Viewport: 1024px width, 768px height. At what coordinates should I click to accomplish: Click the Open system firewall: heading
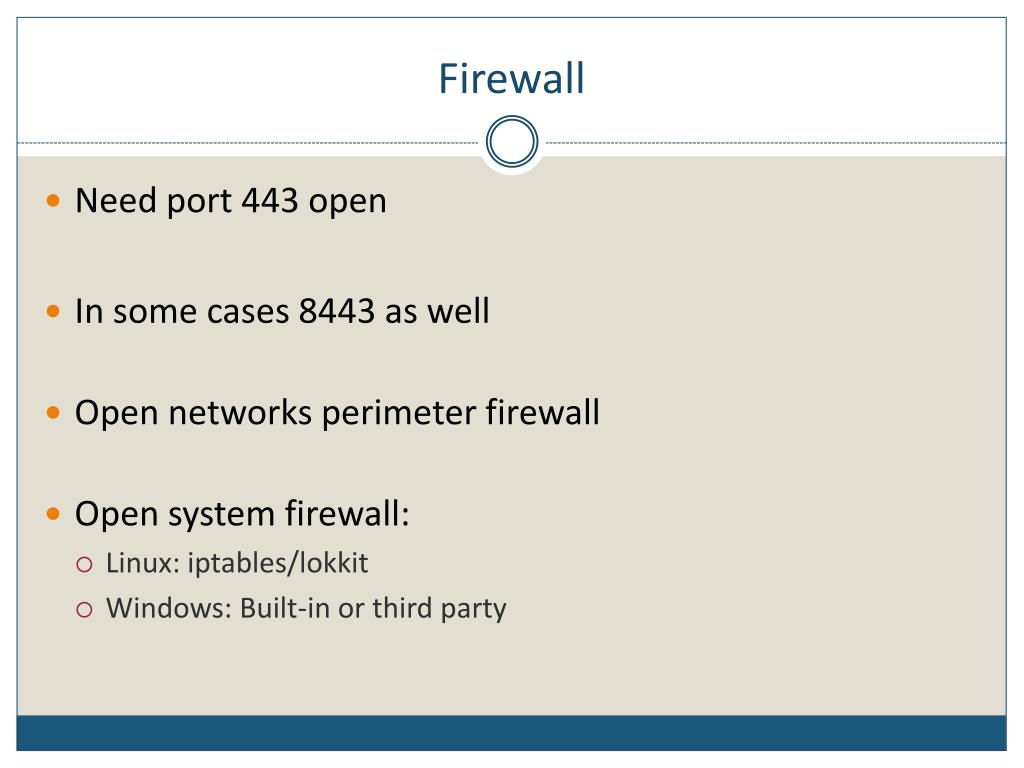point(242,515)
